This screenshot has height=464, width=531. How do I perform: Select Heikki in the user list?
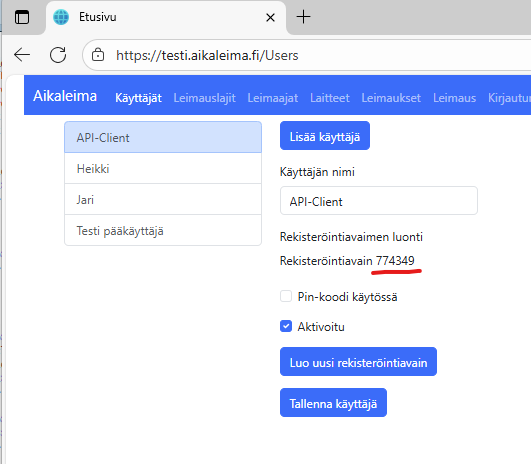click(163, 168)
